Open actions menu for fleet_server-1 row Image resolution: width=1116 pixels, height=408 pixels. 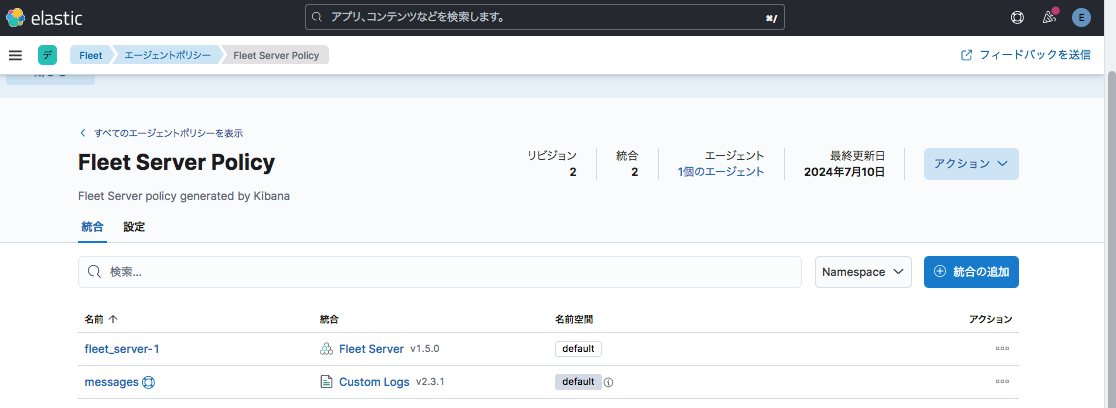click(1001, 349)
